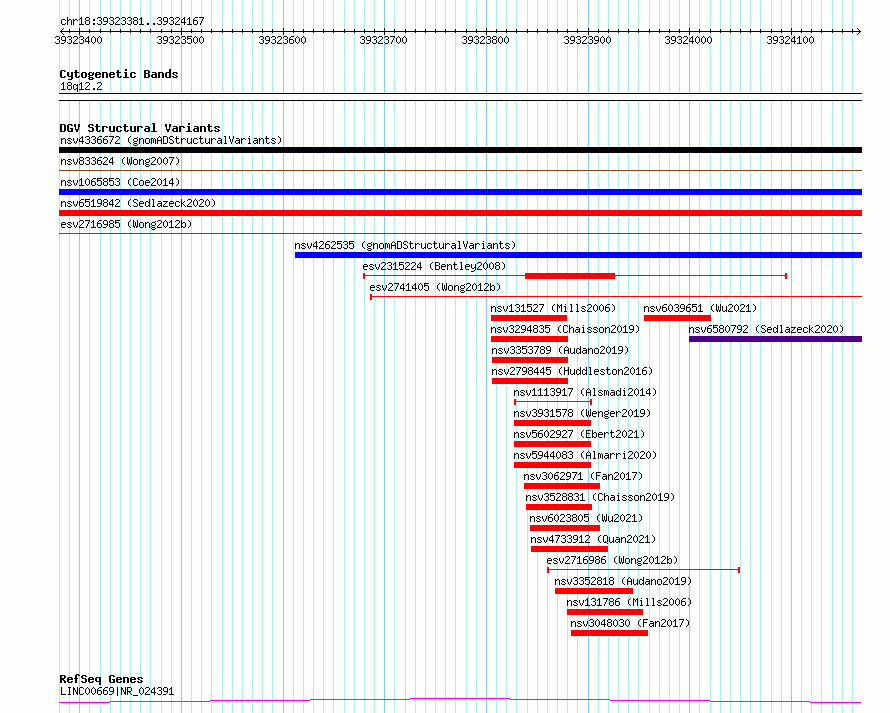890x713 pixels.
Task: Click the blue nsv4262535 variant bar
Action: click(x=578, y=255)
